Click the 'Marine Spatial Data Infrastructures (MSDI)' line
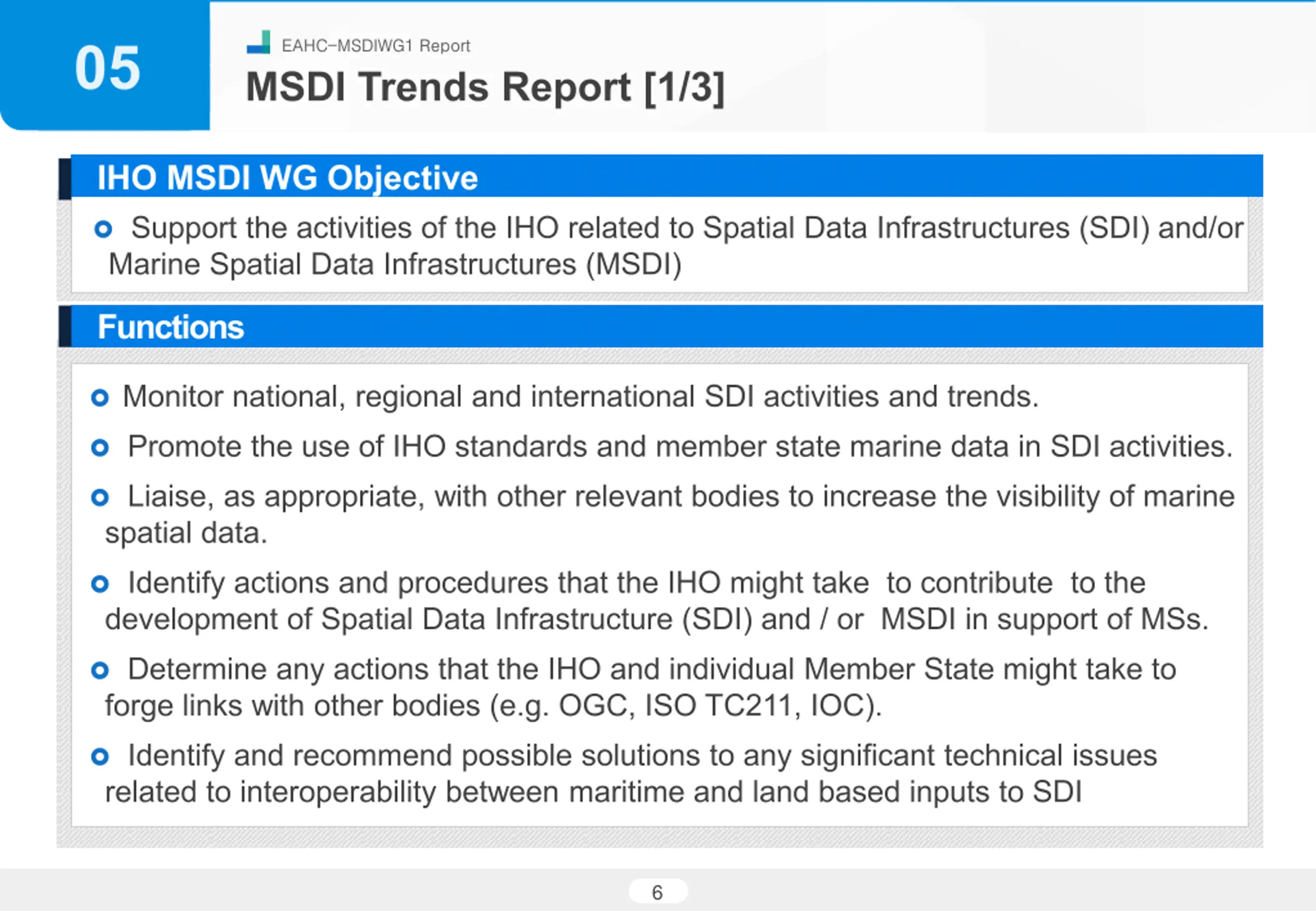Viewport: 1316px width, 911px height. tap(395, 265)
